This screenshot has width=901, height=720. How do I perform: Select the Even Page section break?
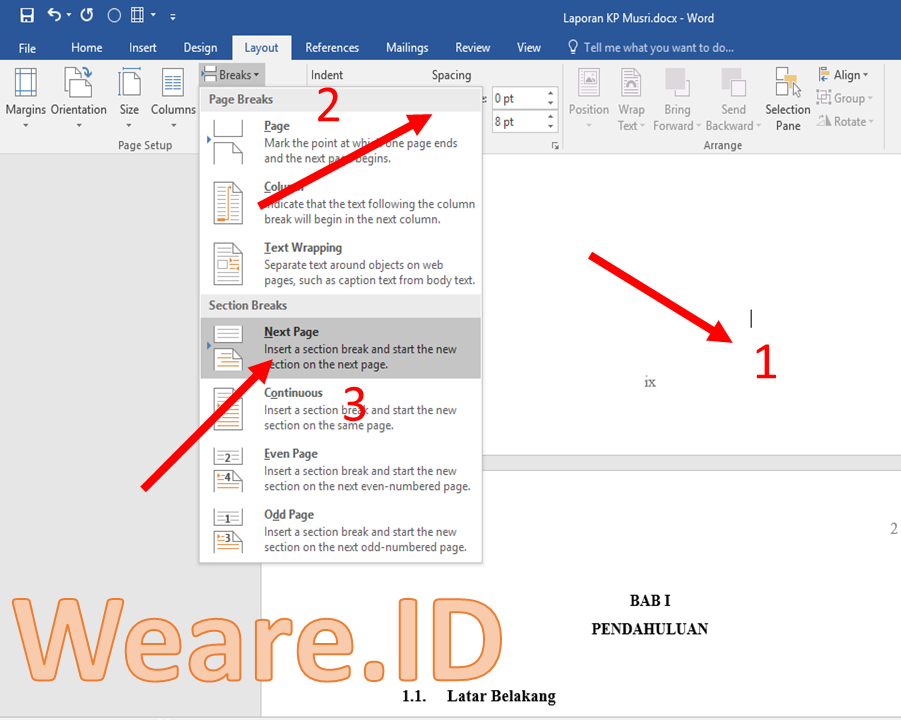[341, 469]
